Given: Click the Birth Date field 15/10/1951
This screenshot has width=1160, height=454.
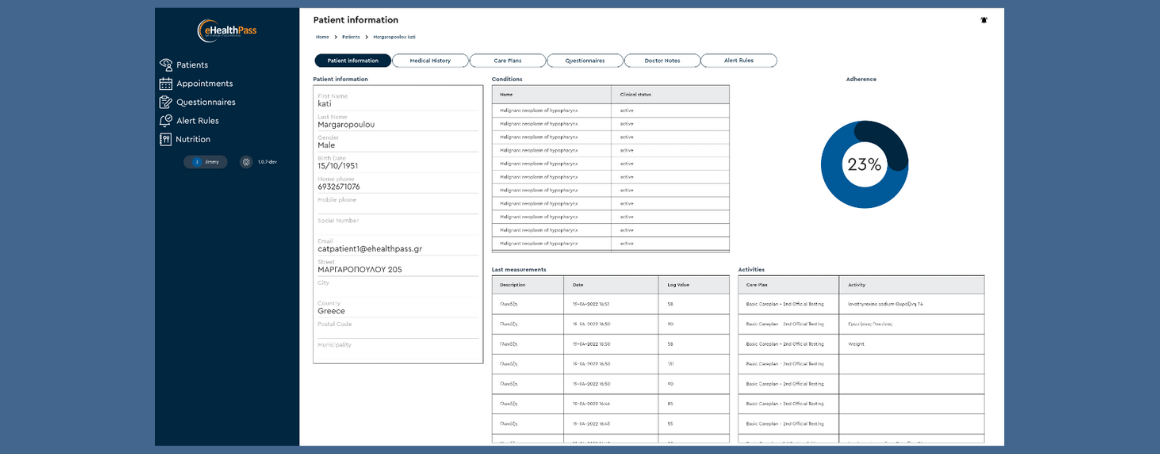Looking at the screenshot, I should [398, 163].
